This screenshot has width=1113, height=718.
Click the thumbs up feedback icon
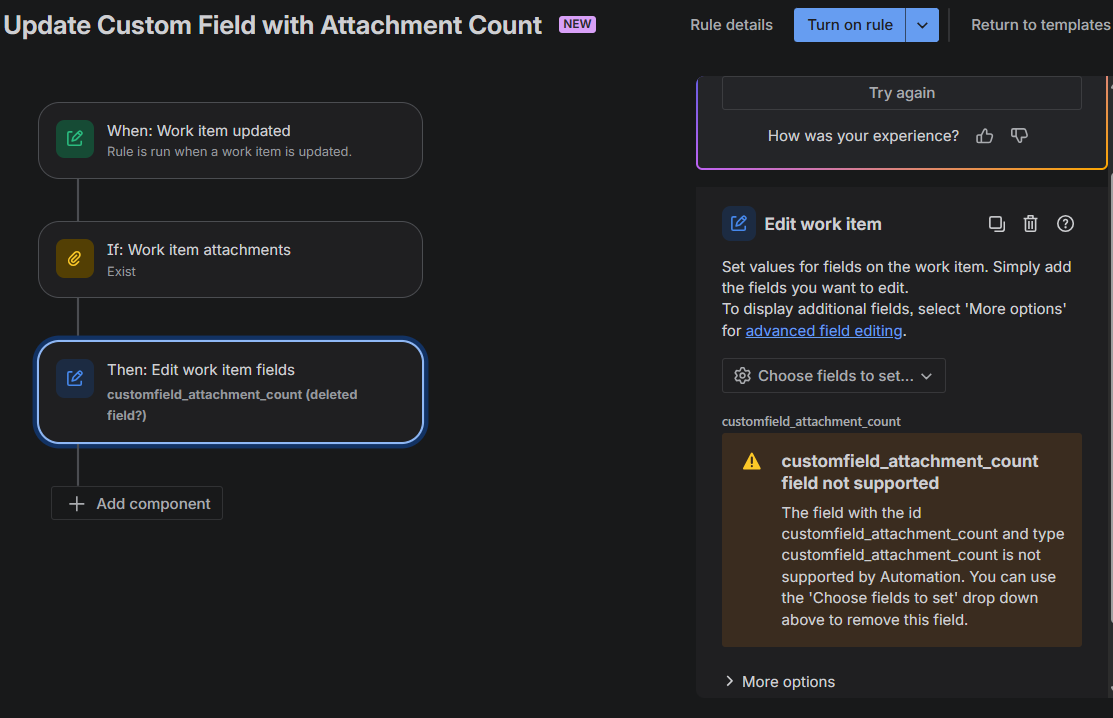[x=985, y=136]
